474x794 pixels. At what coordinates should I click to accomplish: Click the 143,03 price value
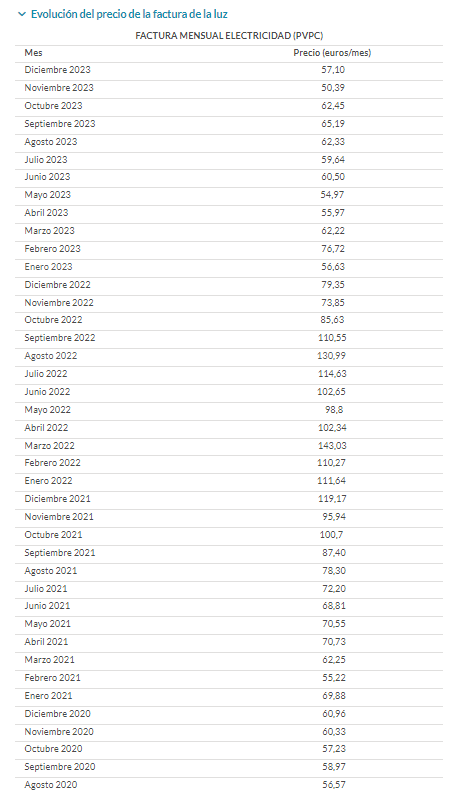332,446
